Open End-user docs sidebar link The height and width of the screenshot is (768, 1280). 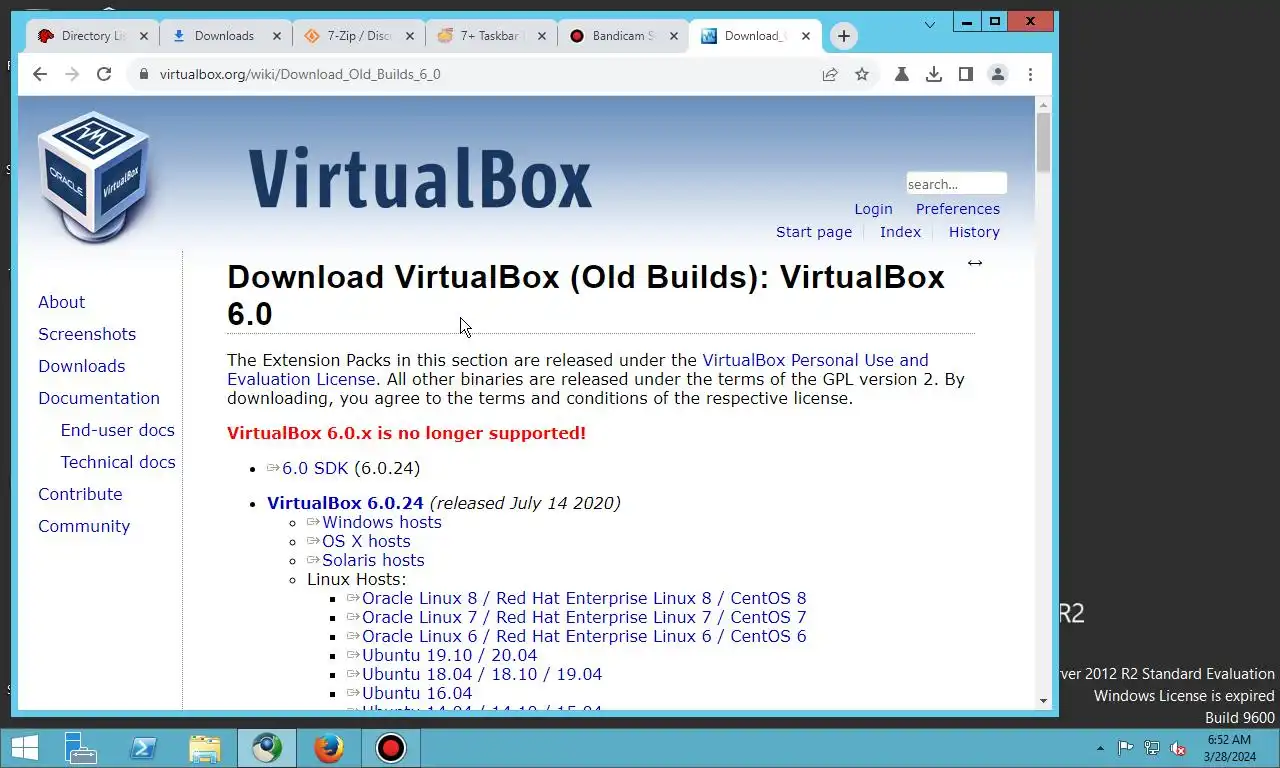click(118, 430)
